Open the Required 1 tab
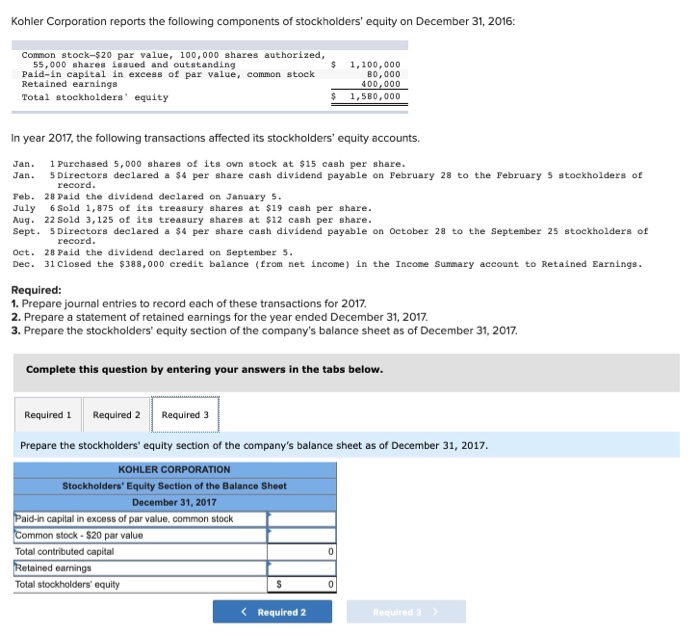700x634 pixels. tap(48, 415)
